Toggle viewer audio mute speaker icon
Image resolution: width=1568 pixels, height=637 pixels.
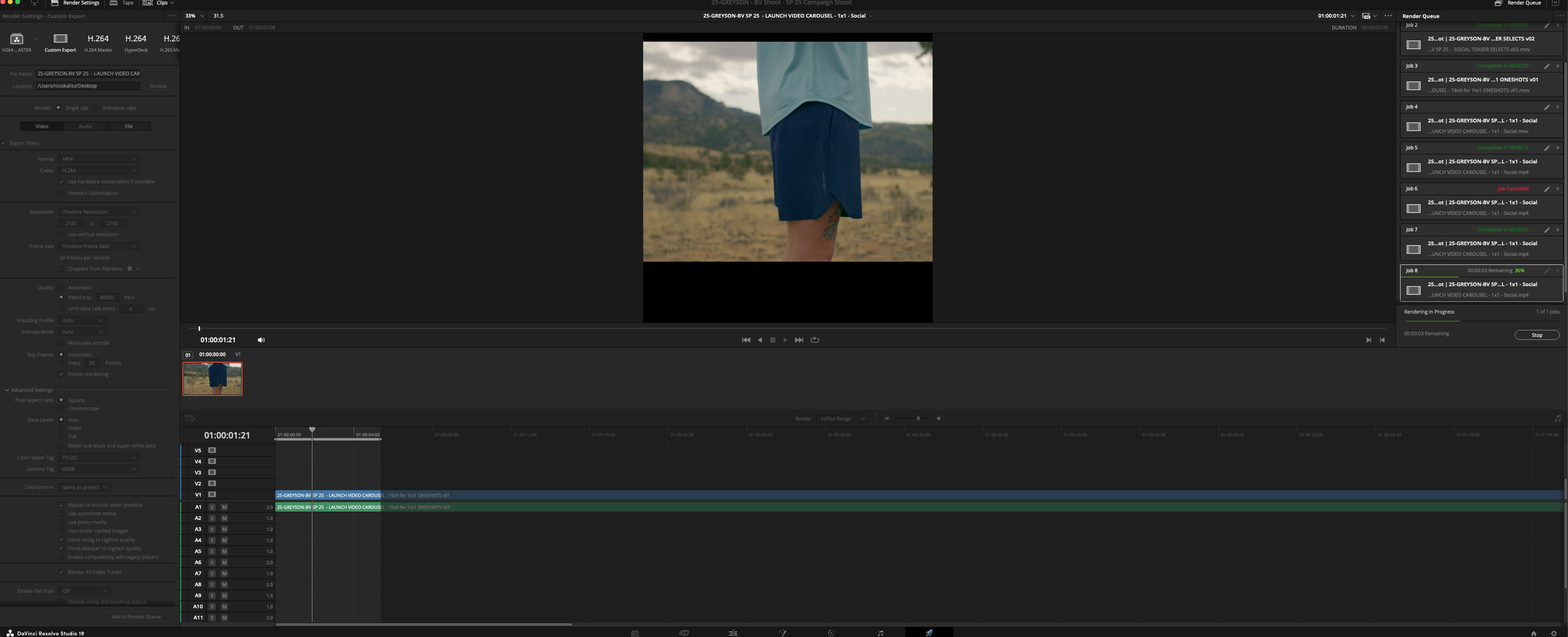point(261,340)
